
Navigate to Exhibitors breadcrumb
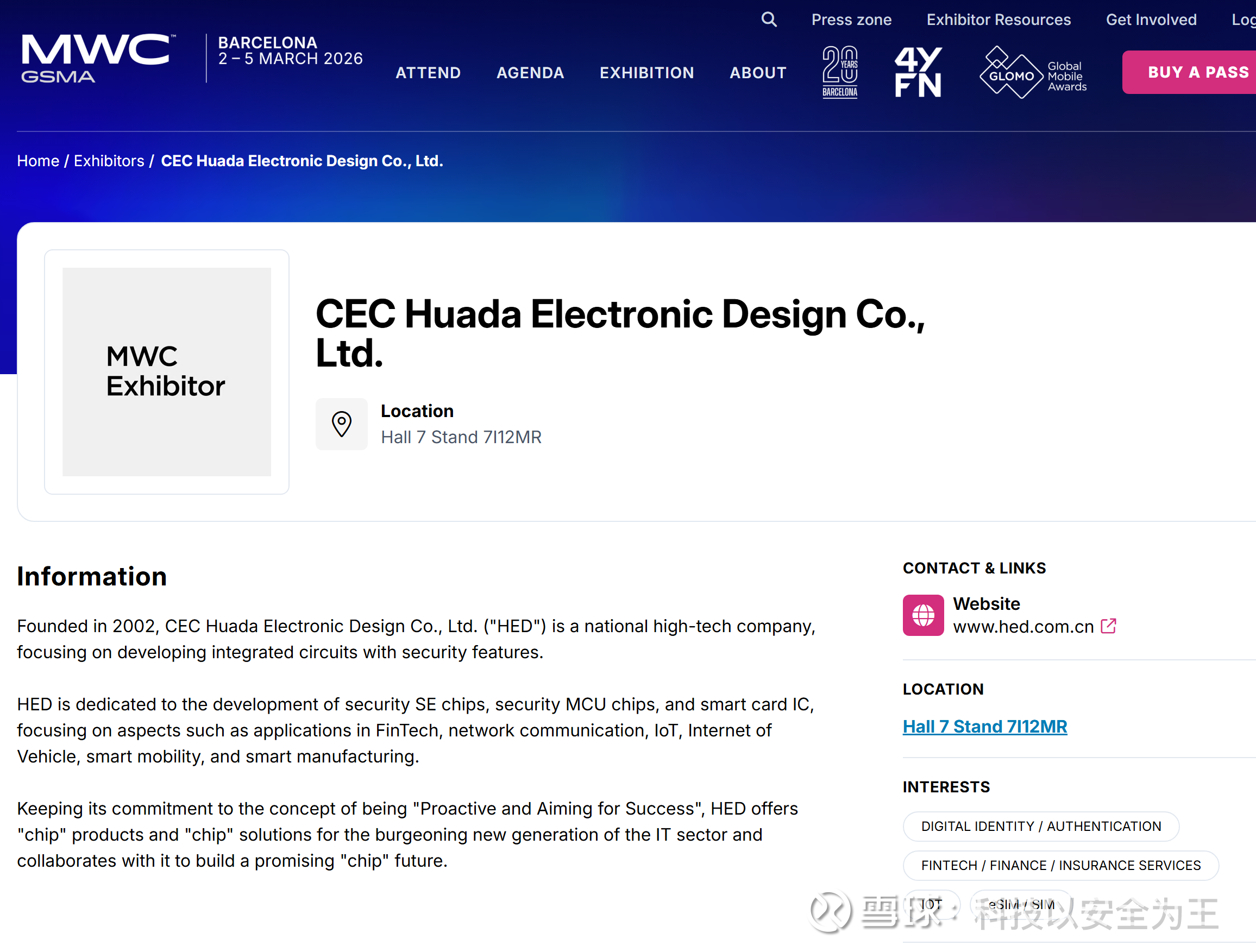click(x=109, y=161)
